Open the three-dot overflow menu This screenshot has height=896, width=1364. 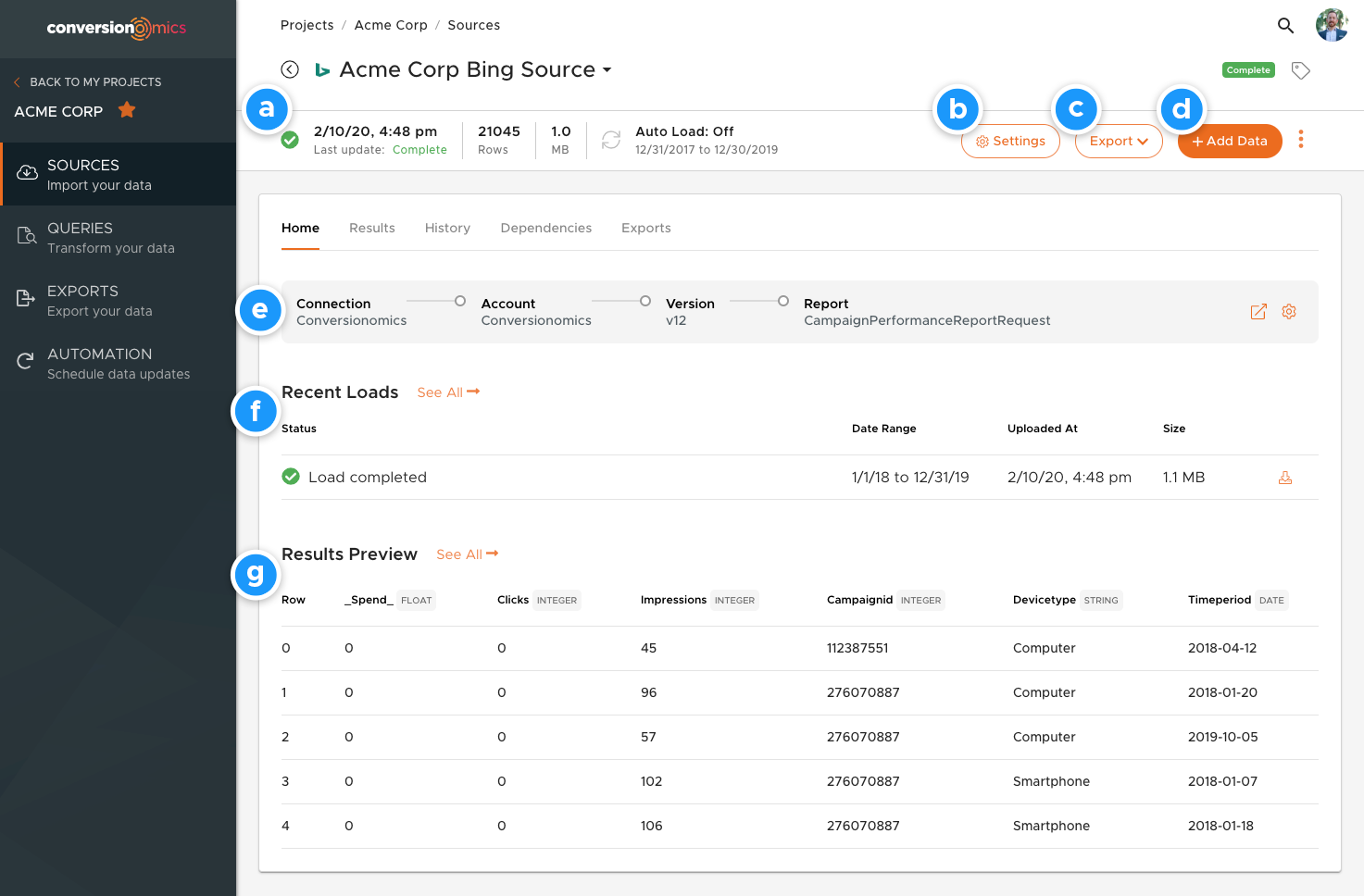click(1301, 140)
